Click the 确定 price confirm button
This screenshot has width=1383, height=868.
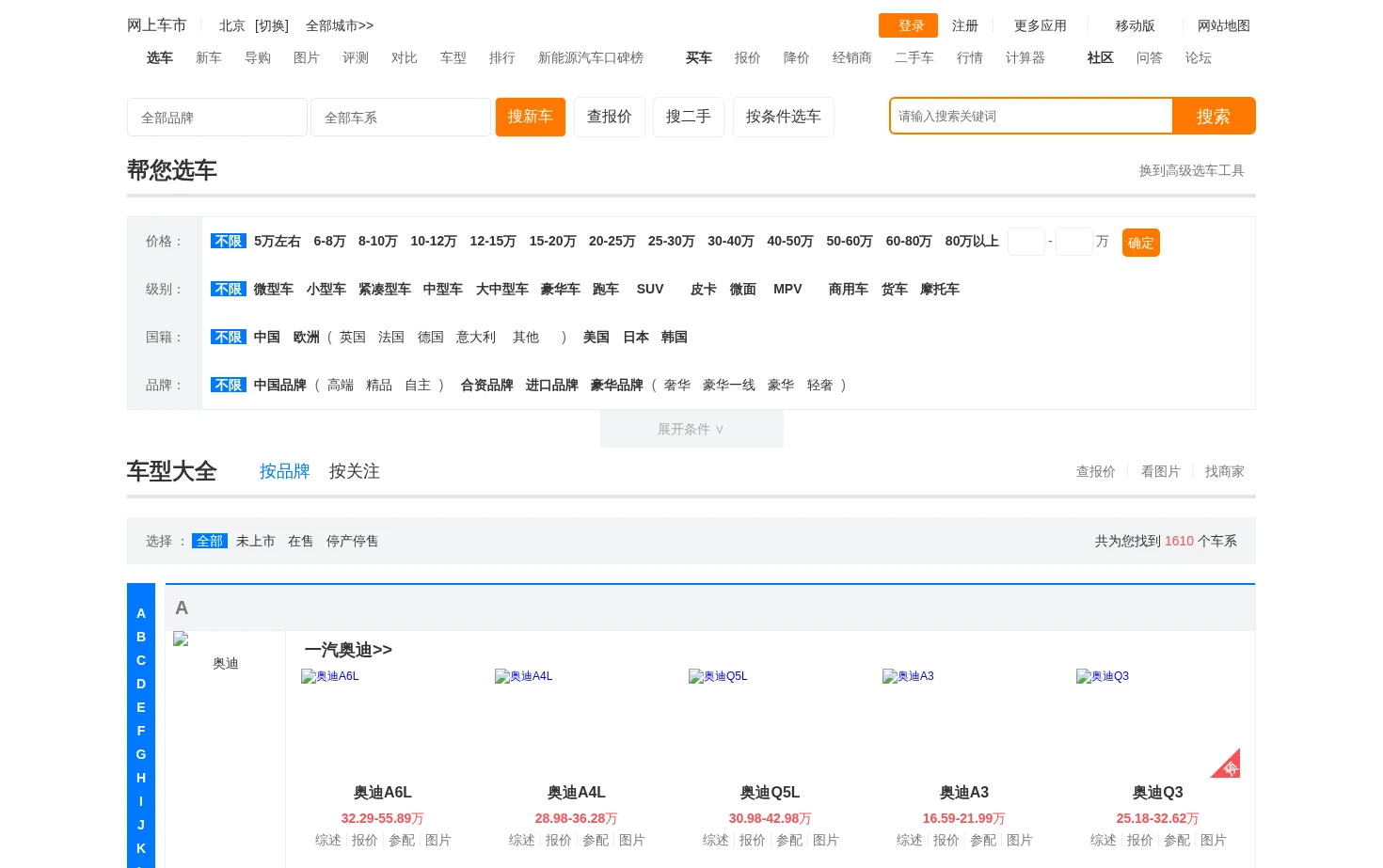pos(1141,243)
